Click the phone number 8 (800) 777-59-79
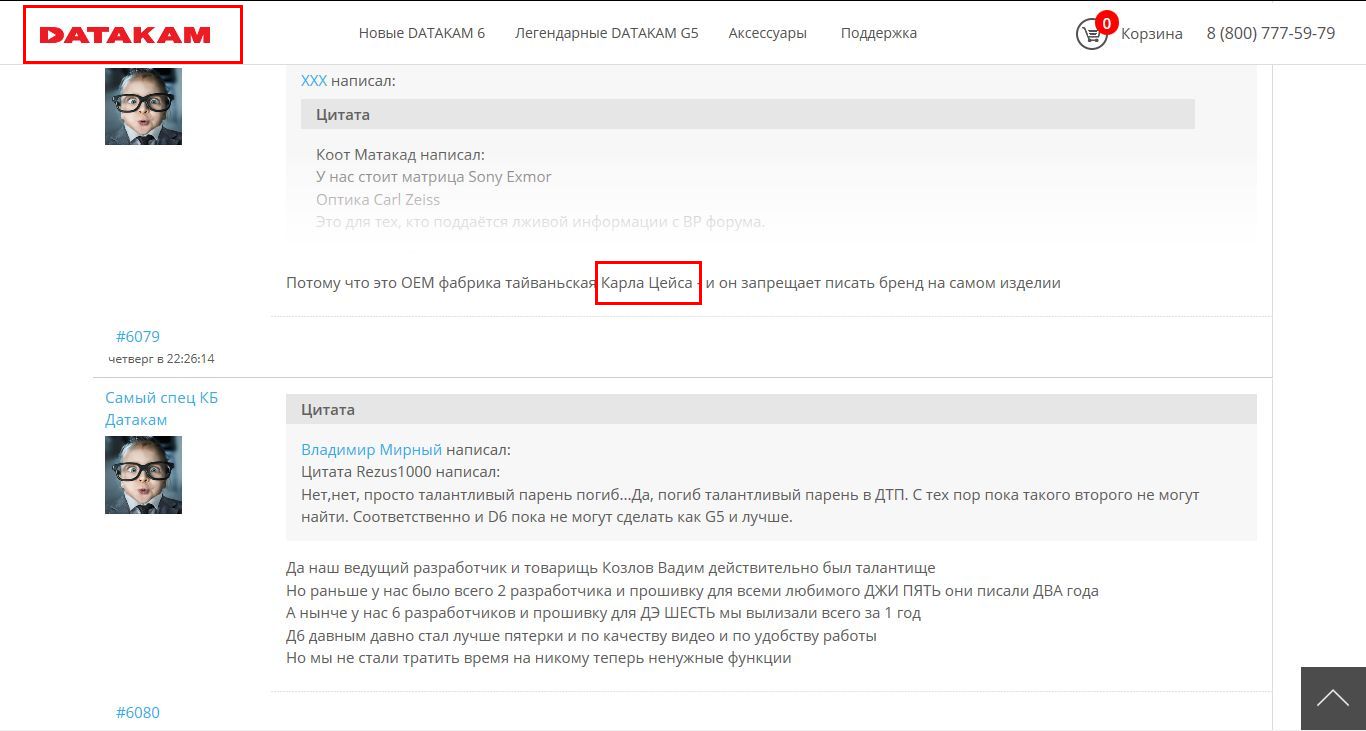1366x731 pixels. pos(1270,33)
